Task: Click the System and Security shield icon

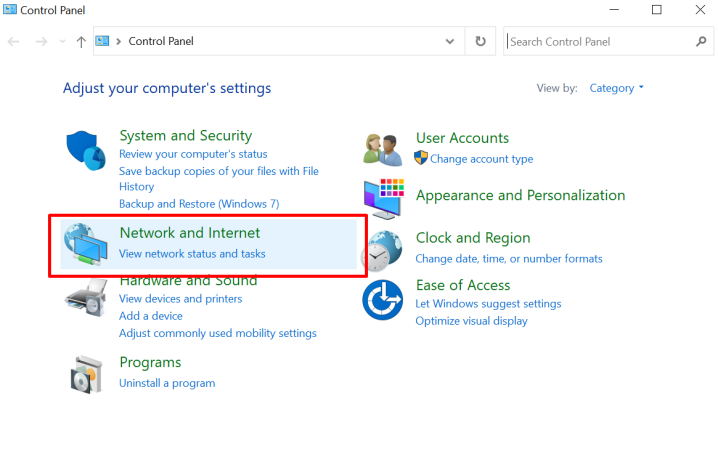Action: coord(86,150)
